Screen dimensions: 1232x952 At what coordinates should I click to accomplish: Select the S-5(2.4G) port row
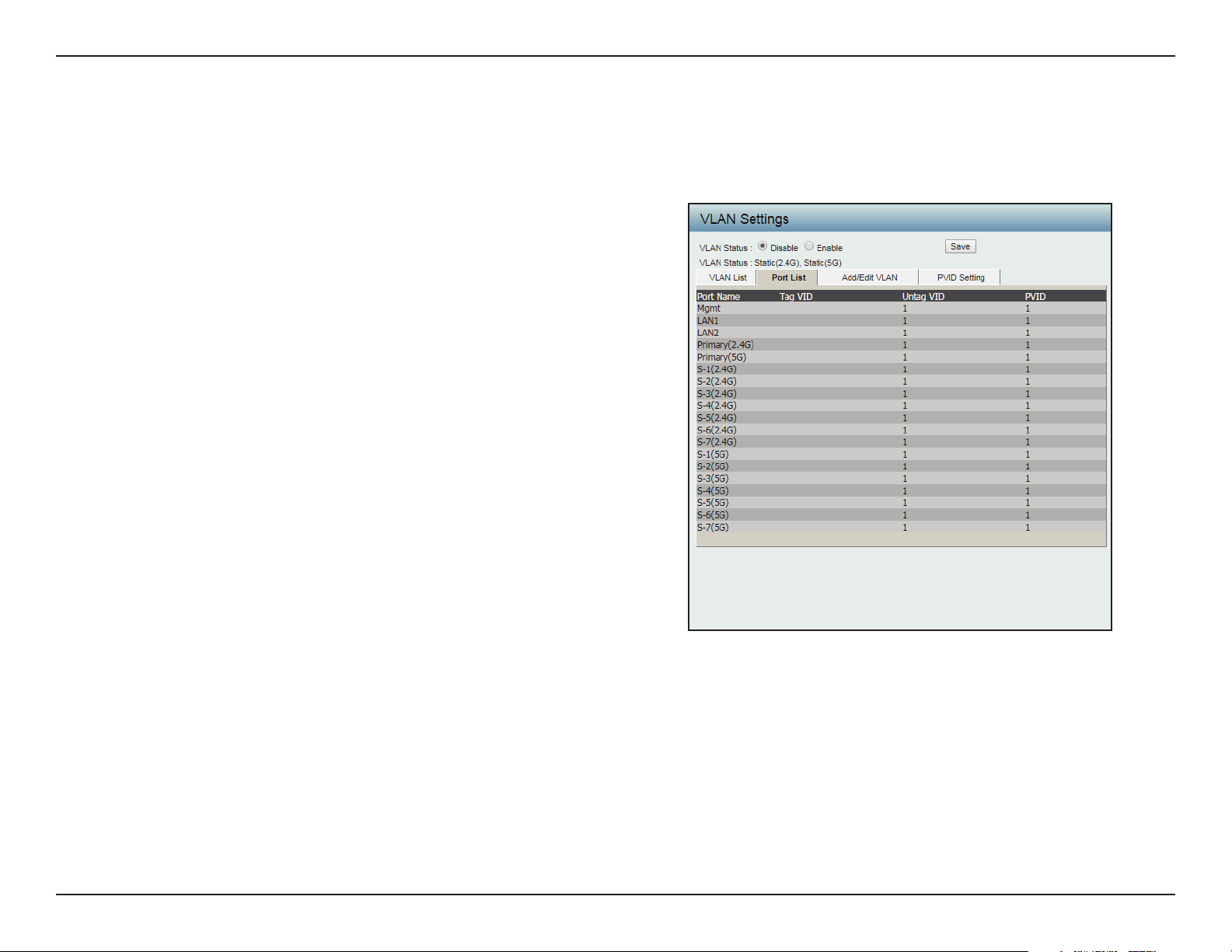tap(901, 418)
